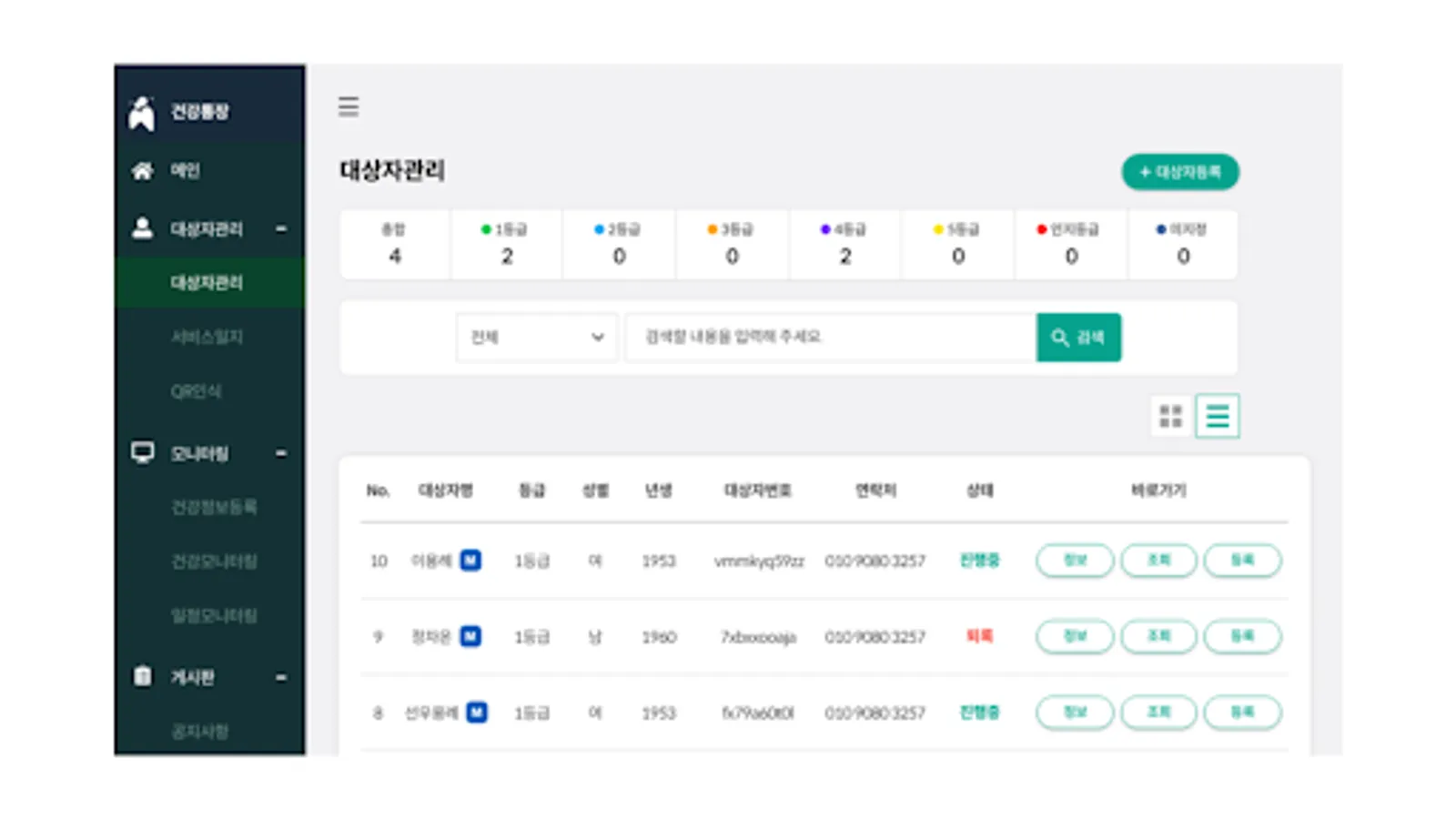This screenshot has height=819, width=1456.
Task: Select the purple 4등급 grade card
Action: pos(845,244)
